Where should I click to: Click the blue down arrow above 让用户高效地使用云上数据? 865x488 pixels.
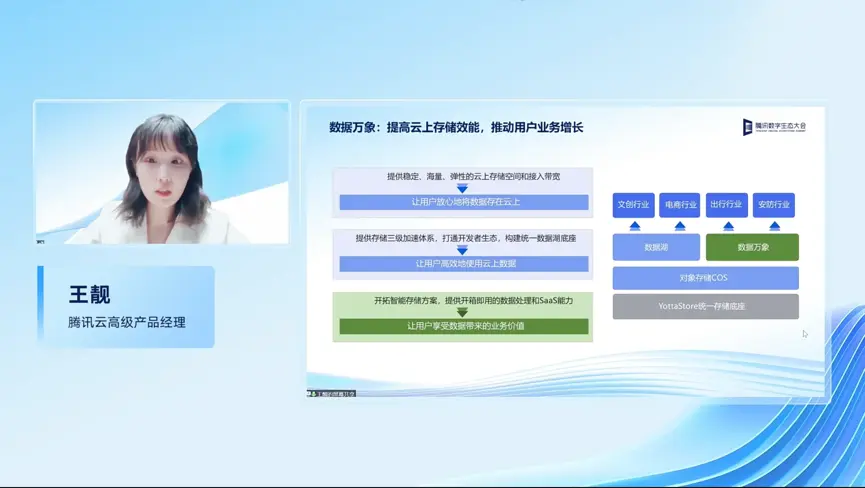462,250
